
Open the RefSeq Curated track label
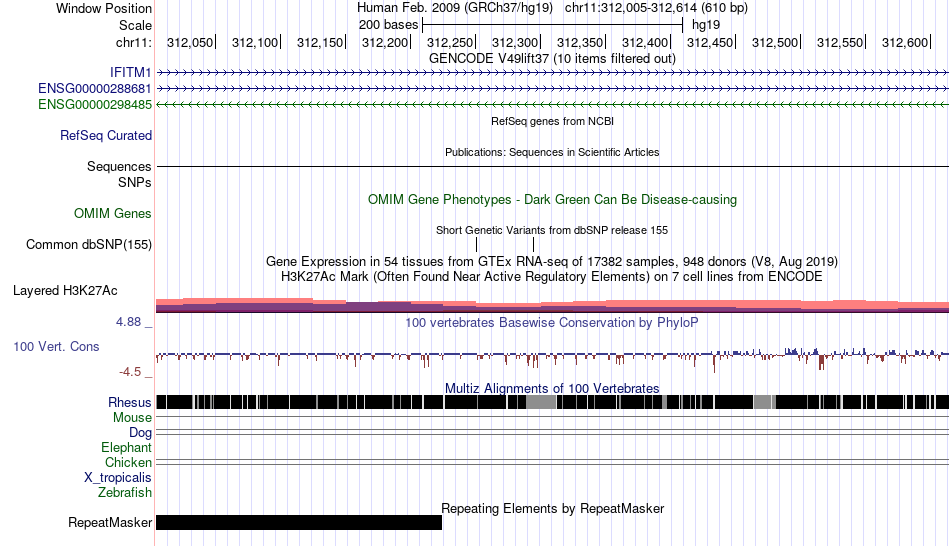pos(105,135)
